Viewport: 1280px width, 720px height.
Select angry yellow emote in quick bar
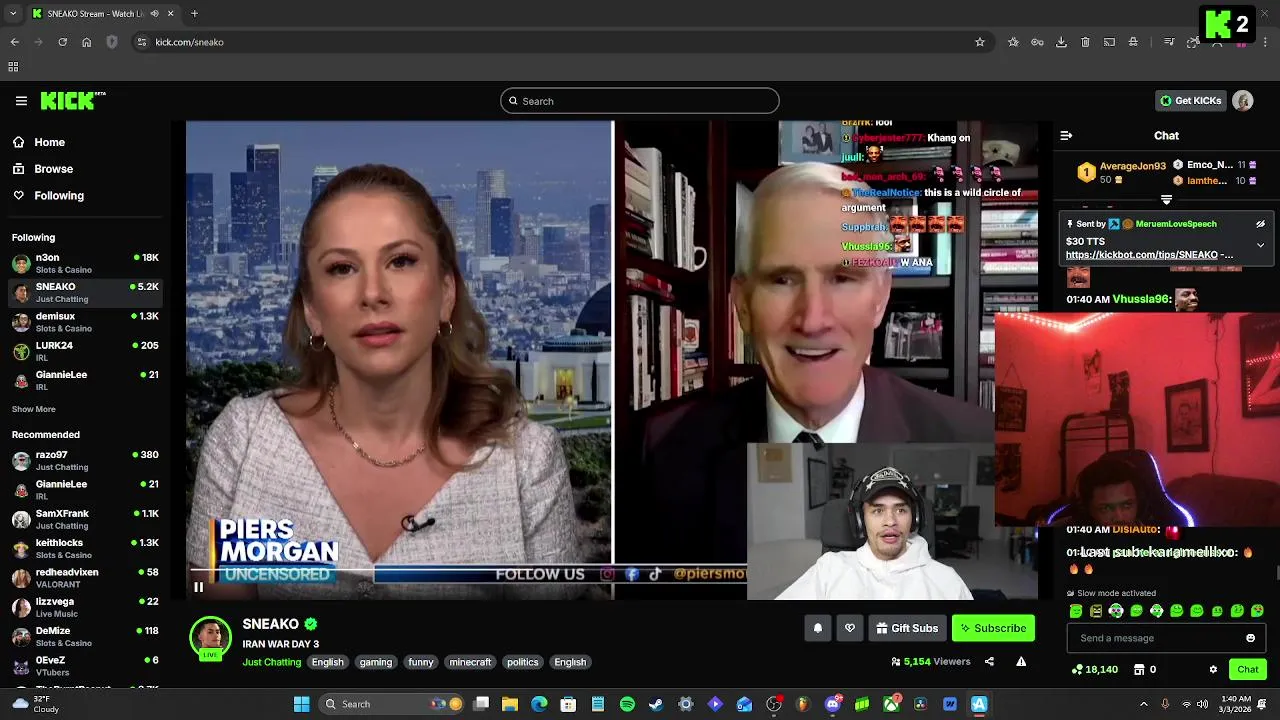pyautogui.click(x=1096, y=611)
